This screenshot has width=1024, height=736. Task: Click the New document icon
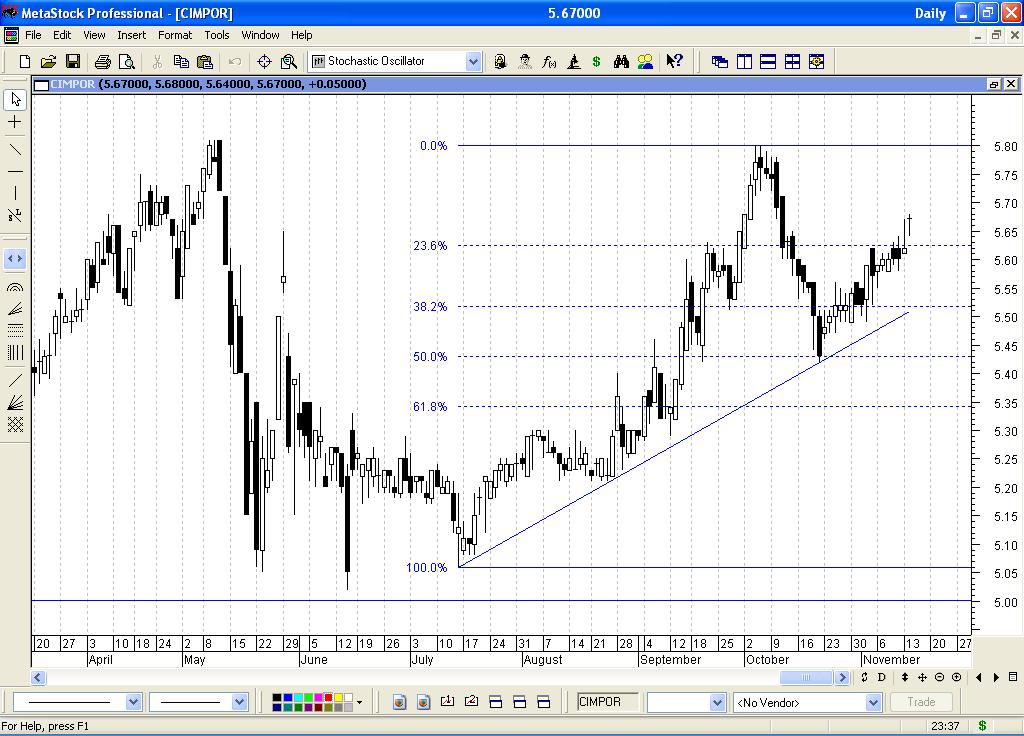[25, 61]
